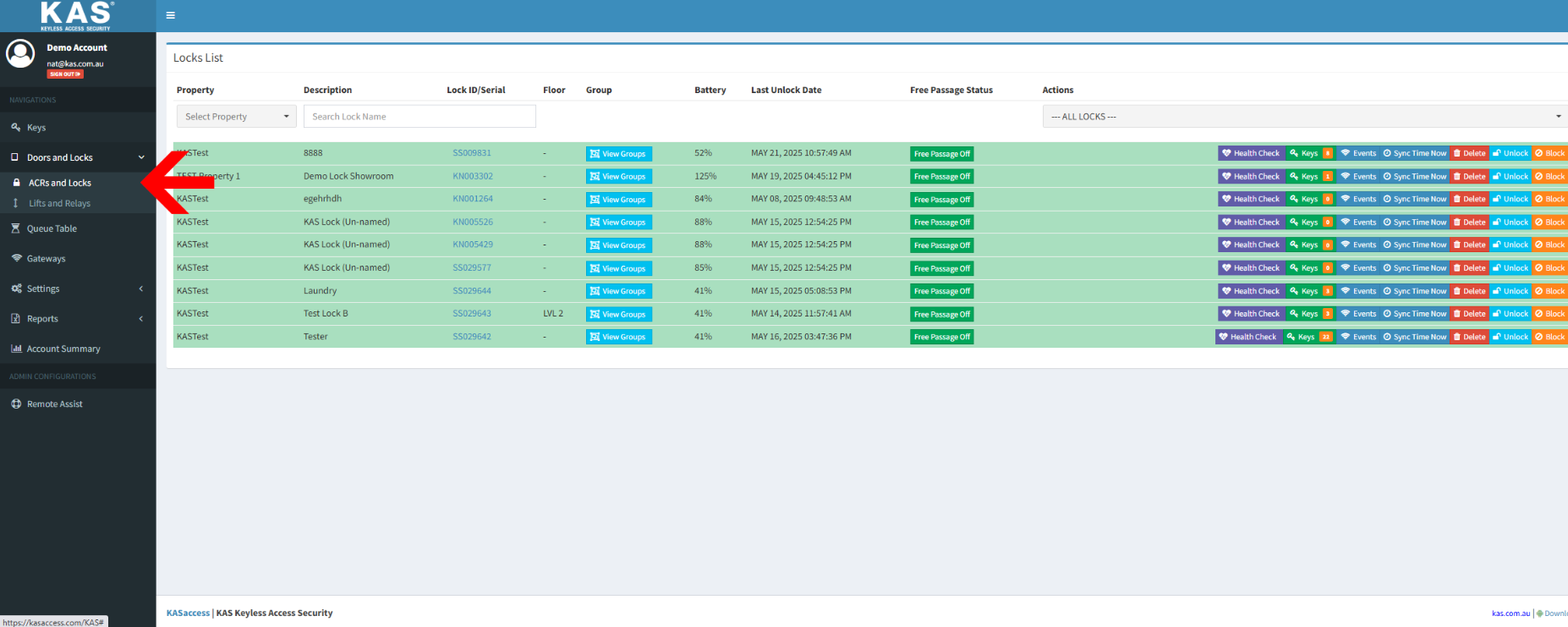Delete the egehrhdh lock

click(x=1470, y=199)
